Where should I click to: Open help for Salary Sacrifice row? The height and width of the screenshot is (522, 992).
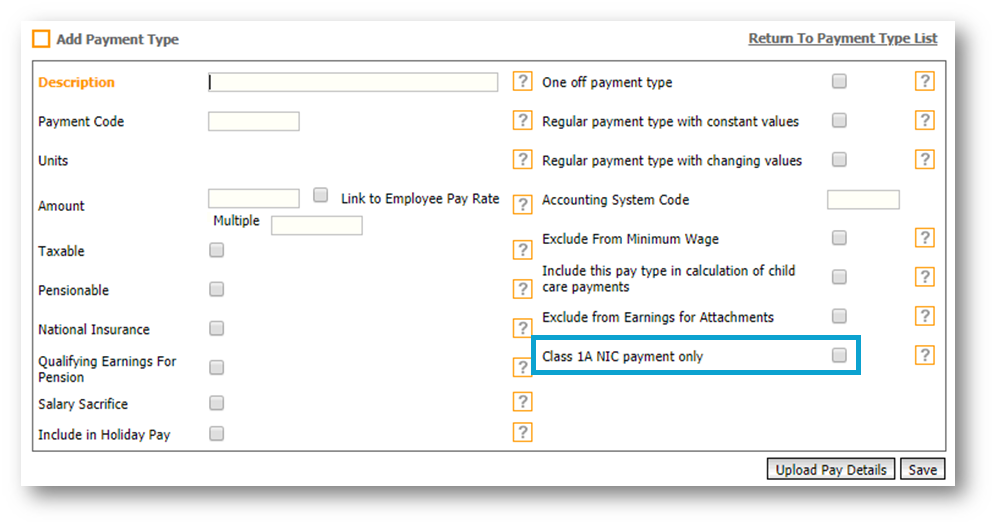522,402
